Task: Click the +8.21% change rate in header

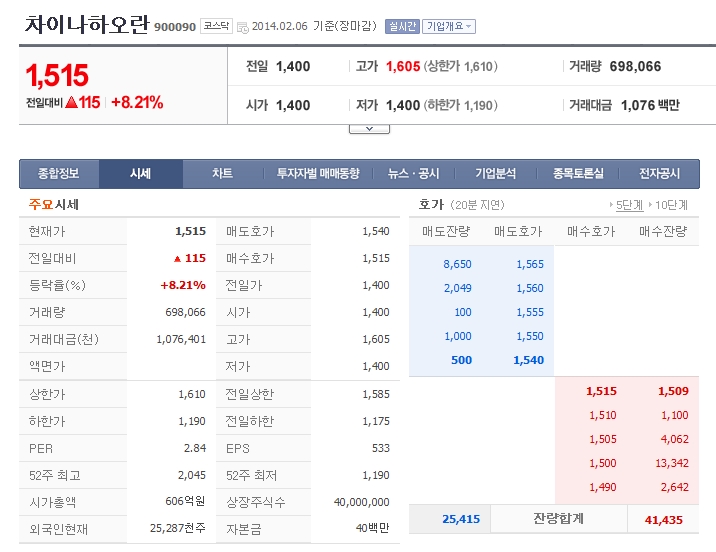Action: point(137,102)
